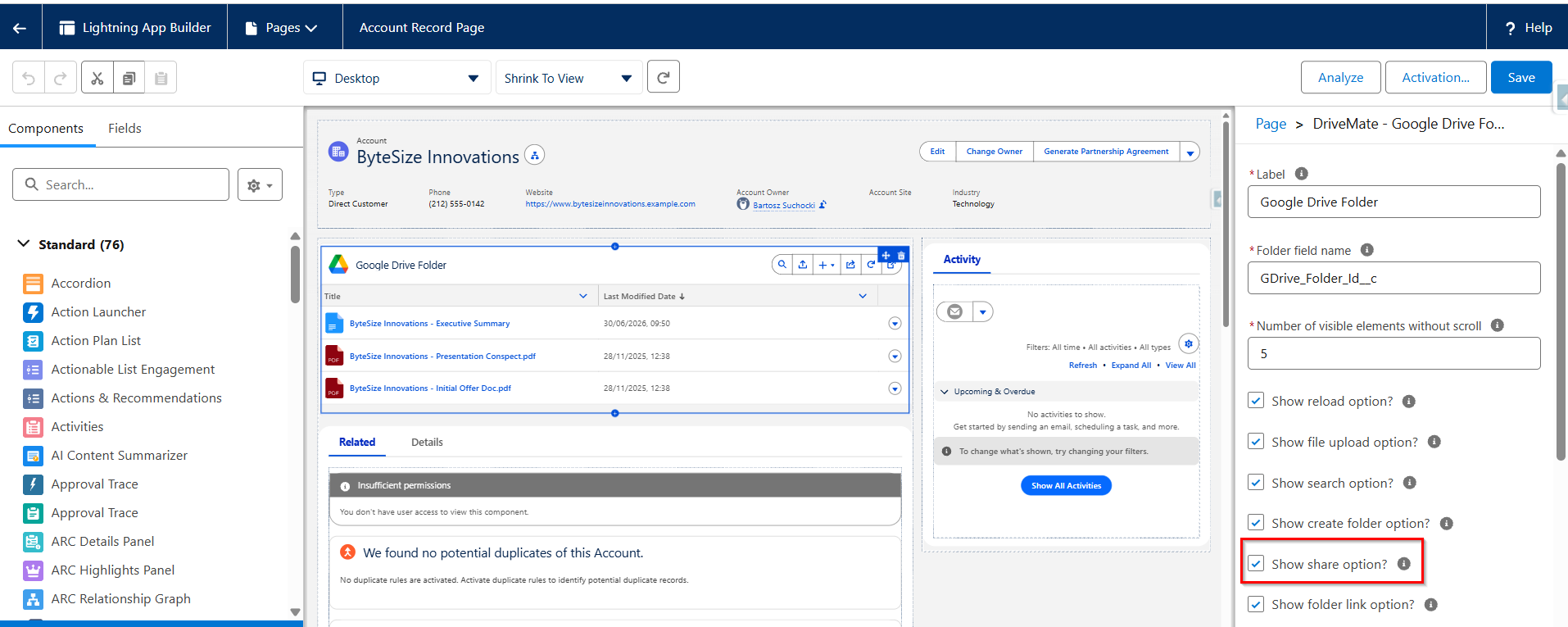Click the Accordion component icon
The width and height of the screenshot is (1568, 627).
pos(33,284)
